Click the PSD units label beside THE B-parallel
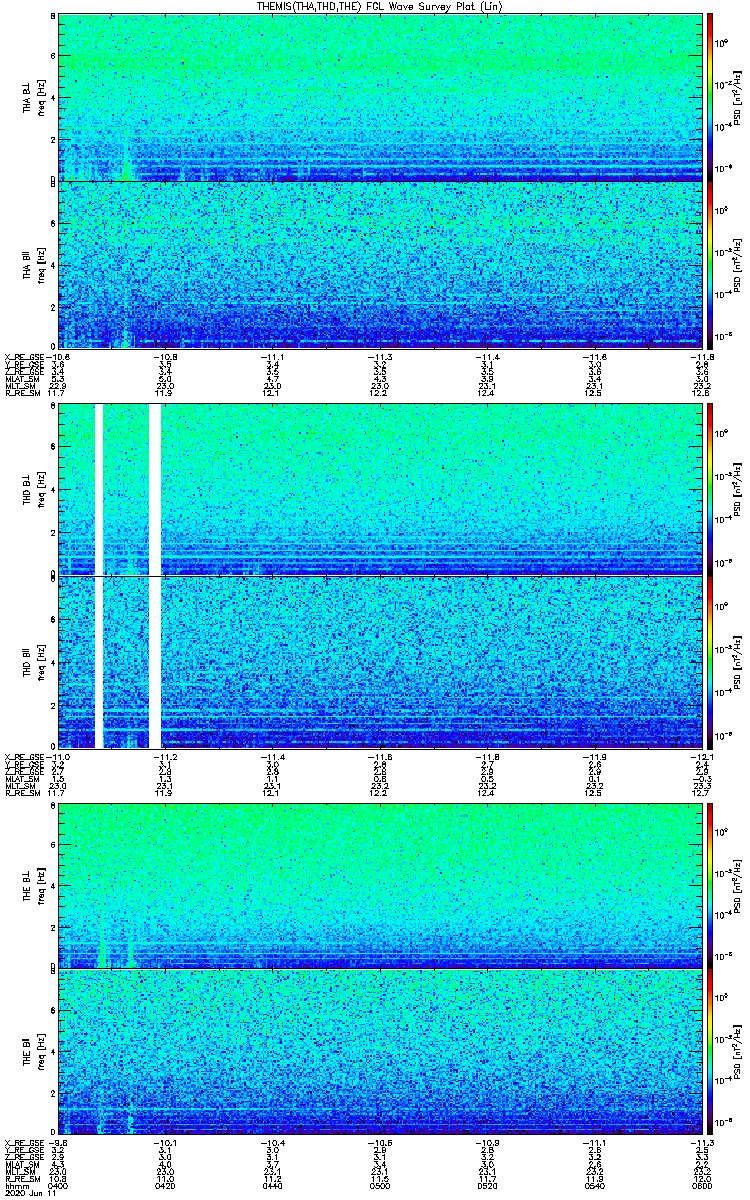Image resolution: width=750 pixels, height=1200 pixels. coord(738,1052)
